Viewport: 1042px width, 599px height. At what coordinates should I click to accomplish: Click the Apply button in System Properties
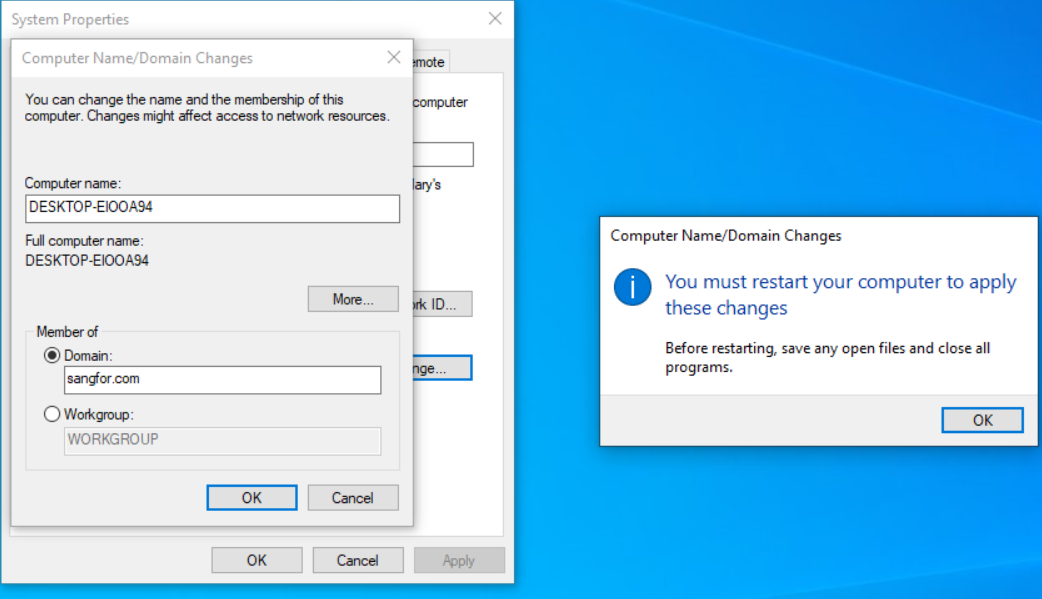(x=459, y=560)
